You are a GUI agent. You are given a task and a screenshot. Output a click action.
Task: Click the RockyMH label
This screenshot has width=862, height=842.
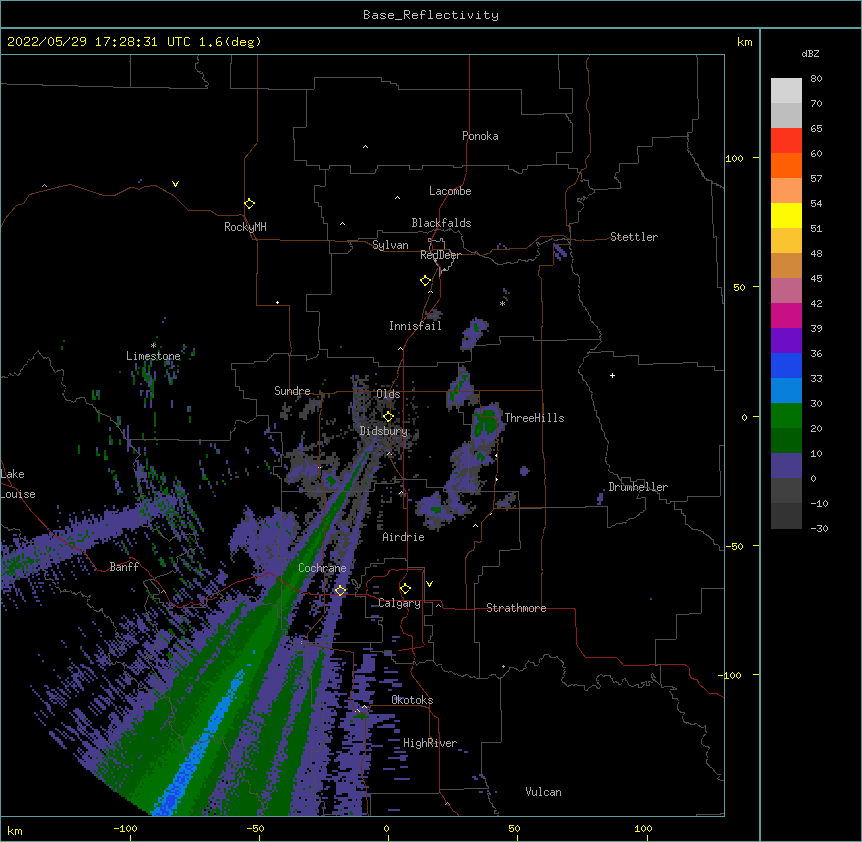click(x=245, y=226)
